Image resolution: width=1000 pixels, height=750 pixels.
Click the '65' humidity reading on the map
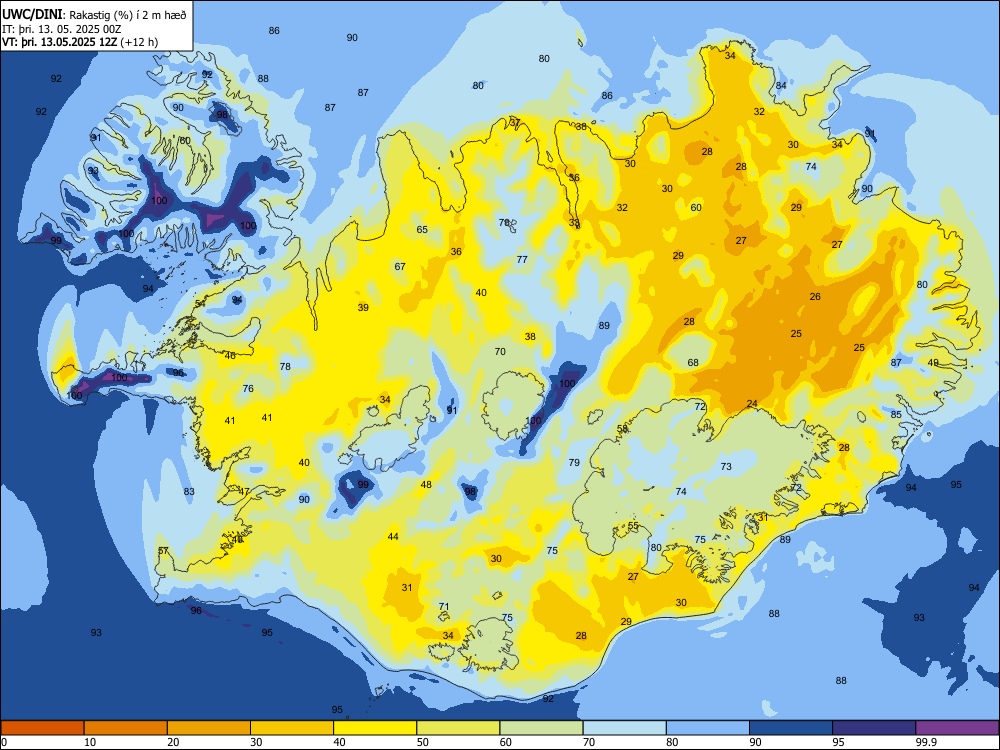[x=422, y=230]
